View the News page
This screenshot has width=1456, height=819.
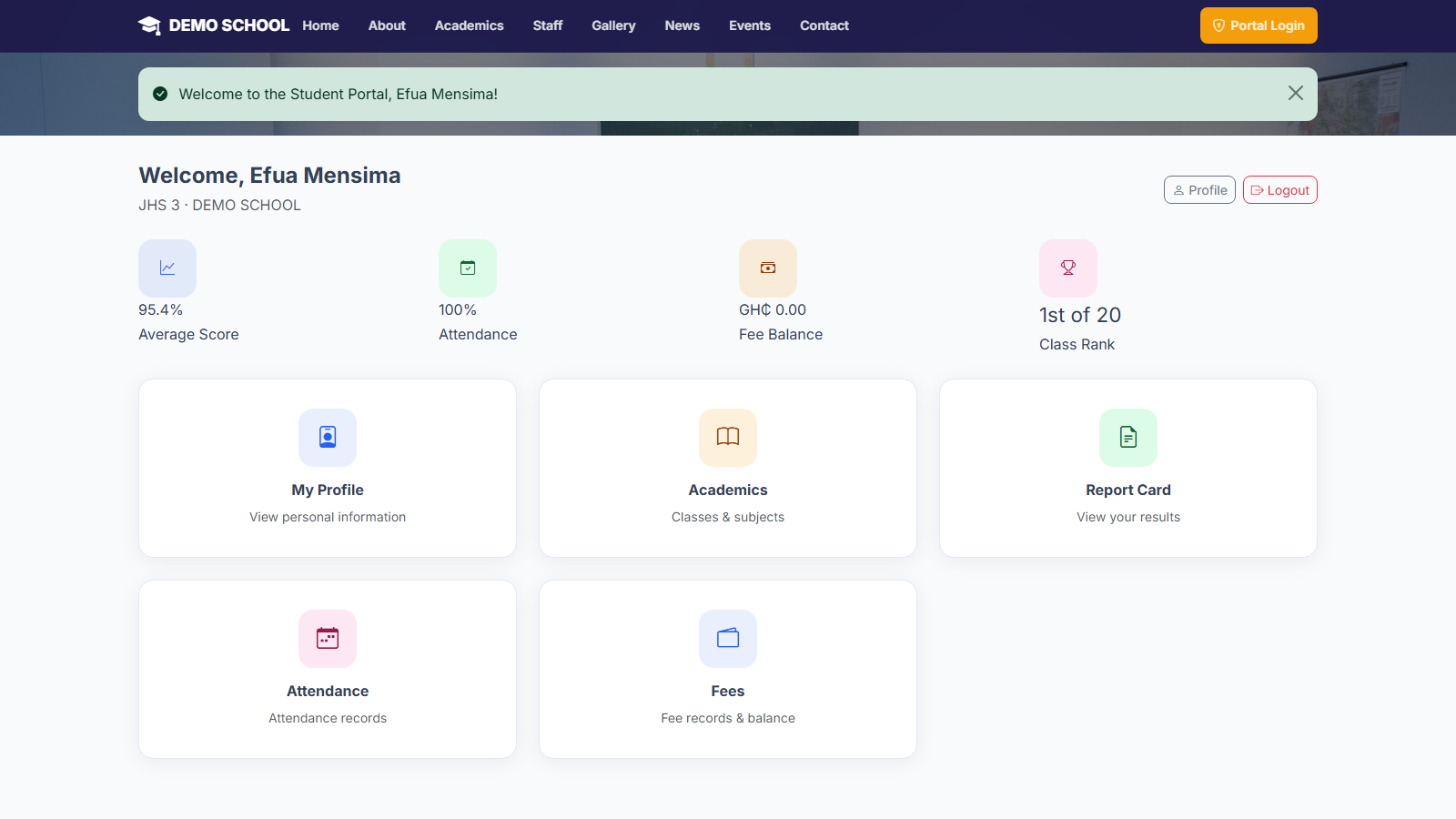coord(682,25)
